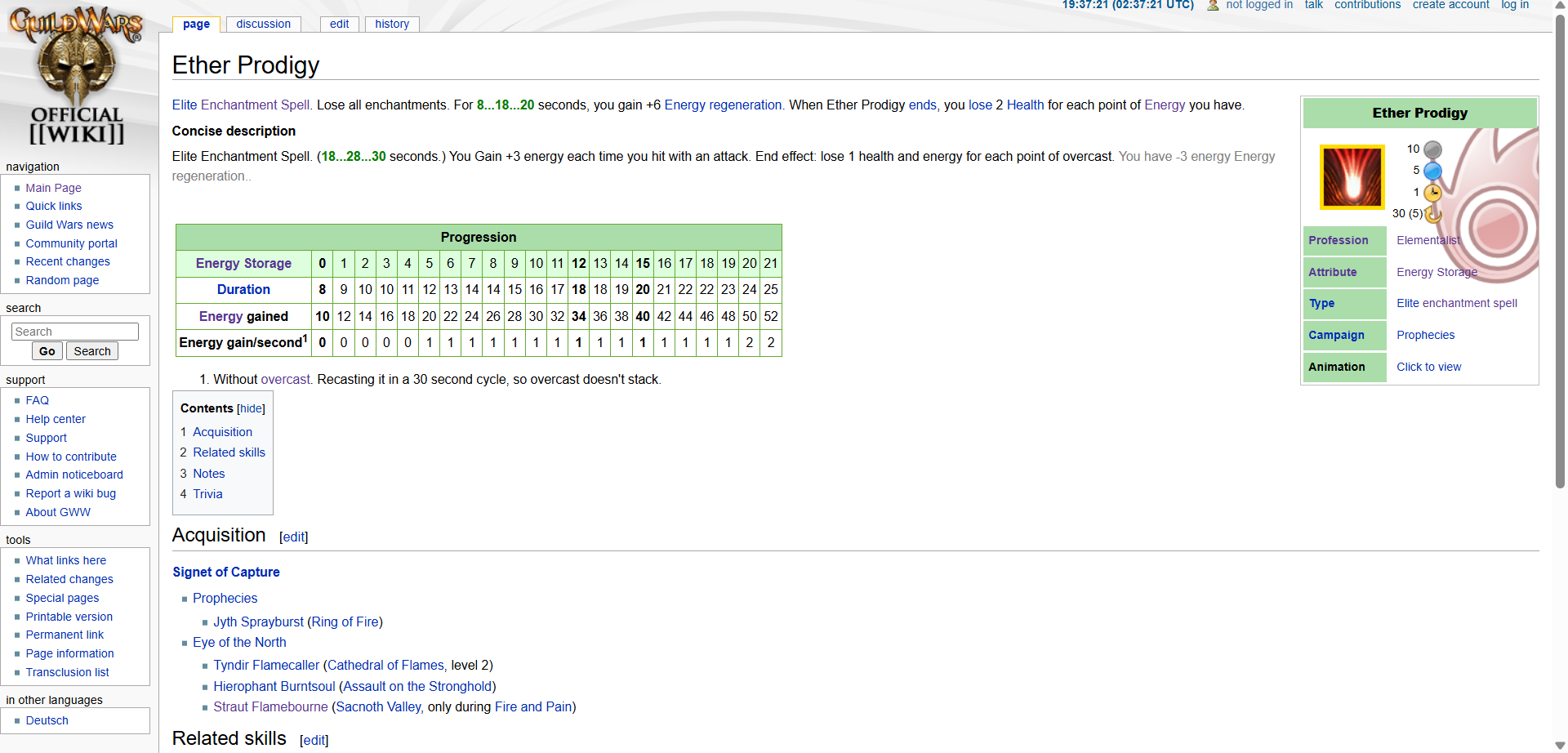Open Signet of Capture link
Image resolution: width=1568 pixels, height=753 pixels.
pyautogui.click(x=226, y=572)
